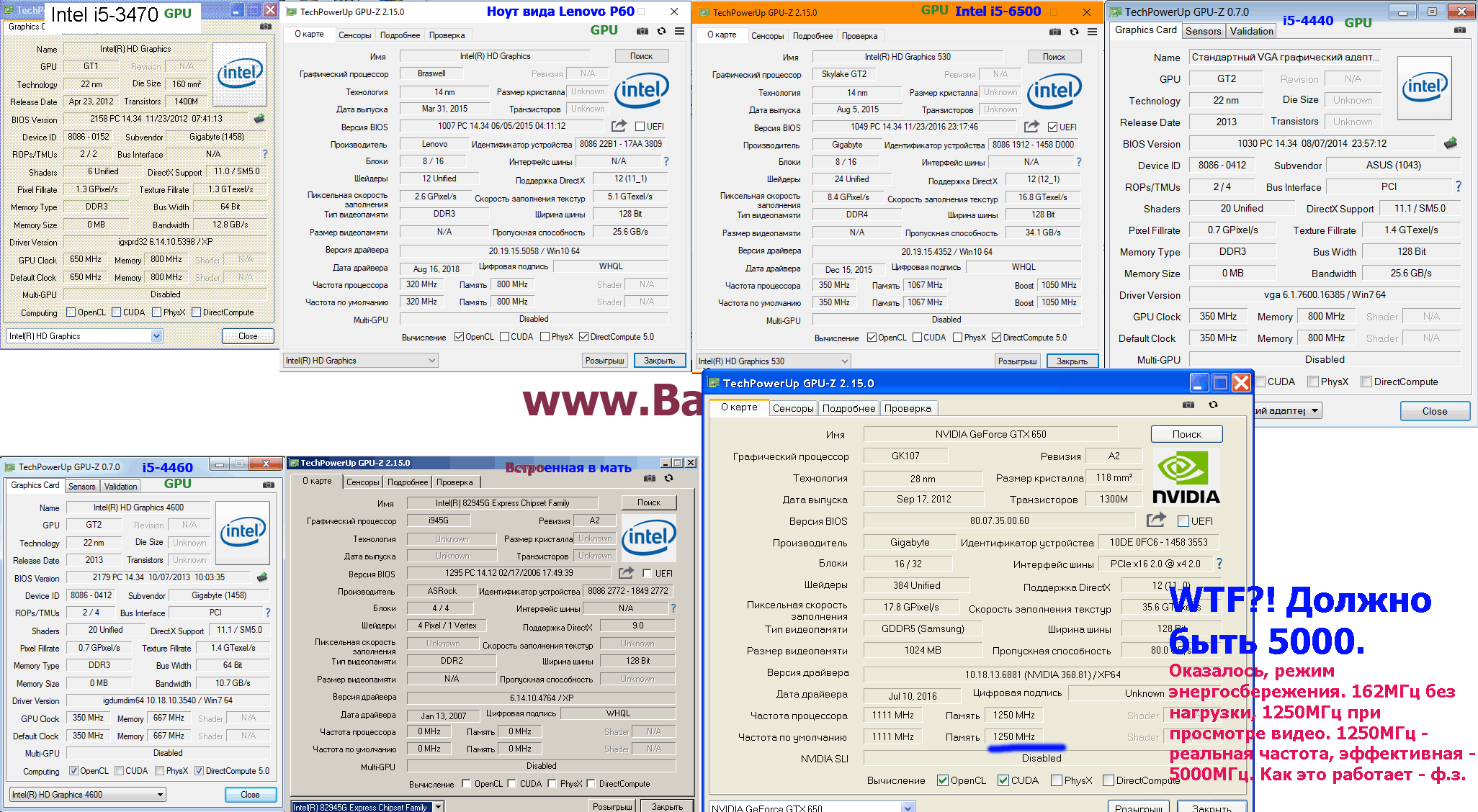This screenshot has width=1478, height=812.
Task: Click Розыгрыш button in the i5-6500 window
Action: pyautogui.click(x=1017, y=361)
